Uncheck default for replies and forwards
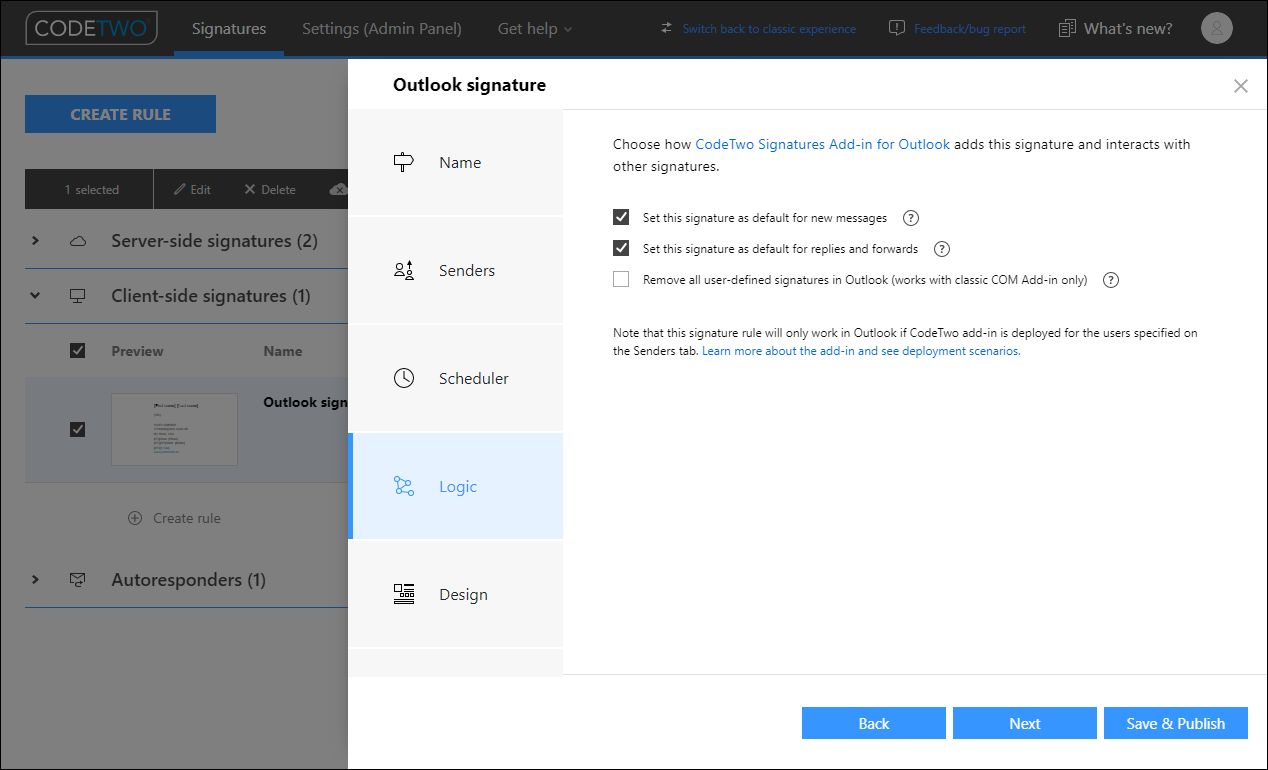This screenshot has width=1268, height=770. (x=621, y=248)
